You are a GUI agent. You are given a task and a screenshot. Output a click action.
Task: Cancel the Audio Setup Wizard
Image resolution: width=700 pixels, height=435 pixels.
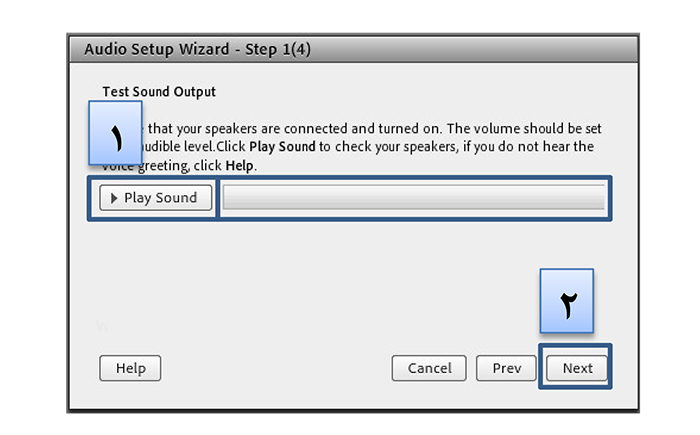point(429,368)
